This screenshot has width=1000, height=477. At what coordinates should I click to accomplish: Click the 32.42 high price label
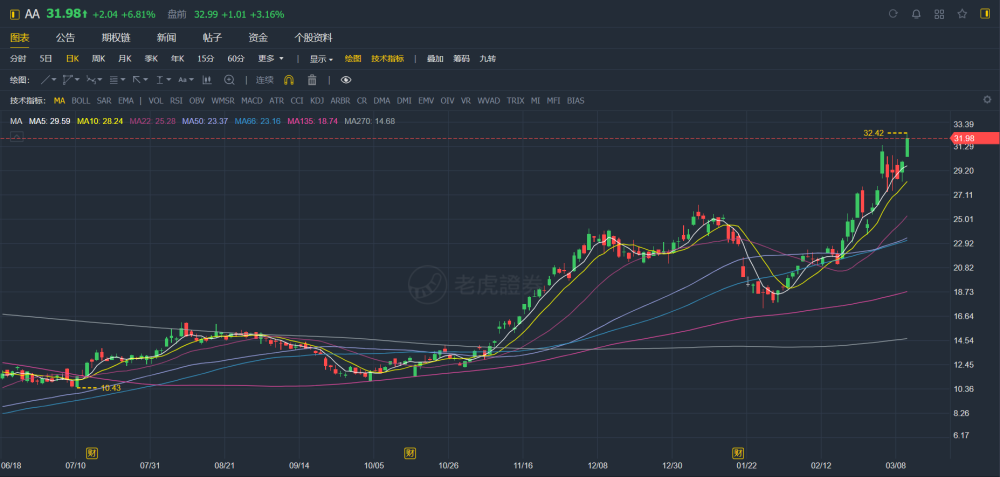point(874,133)
